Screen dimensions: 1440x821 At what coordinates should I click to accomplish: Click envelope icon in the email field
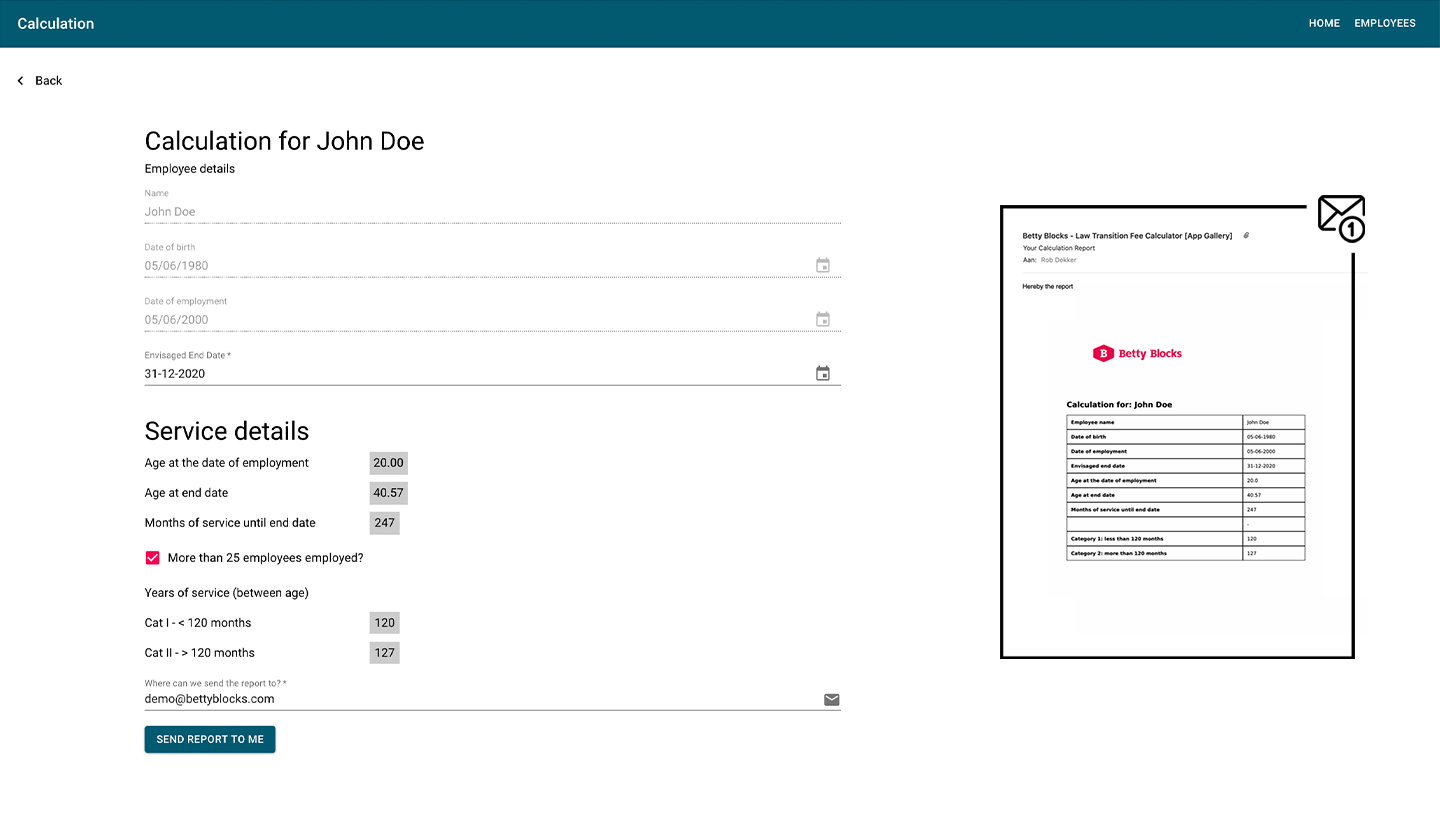pyautogui.click(x=831, y=700)
